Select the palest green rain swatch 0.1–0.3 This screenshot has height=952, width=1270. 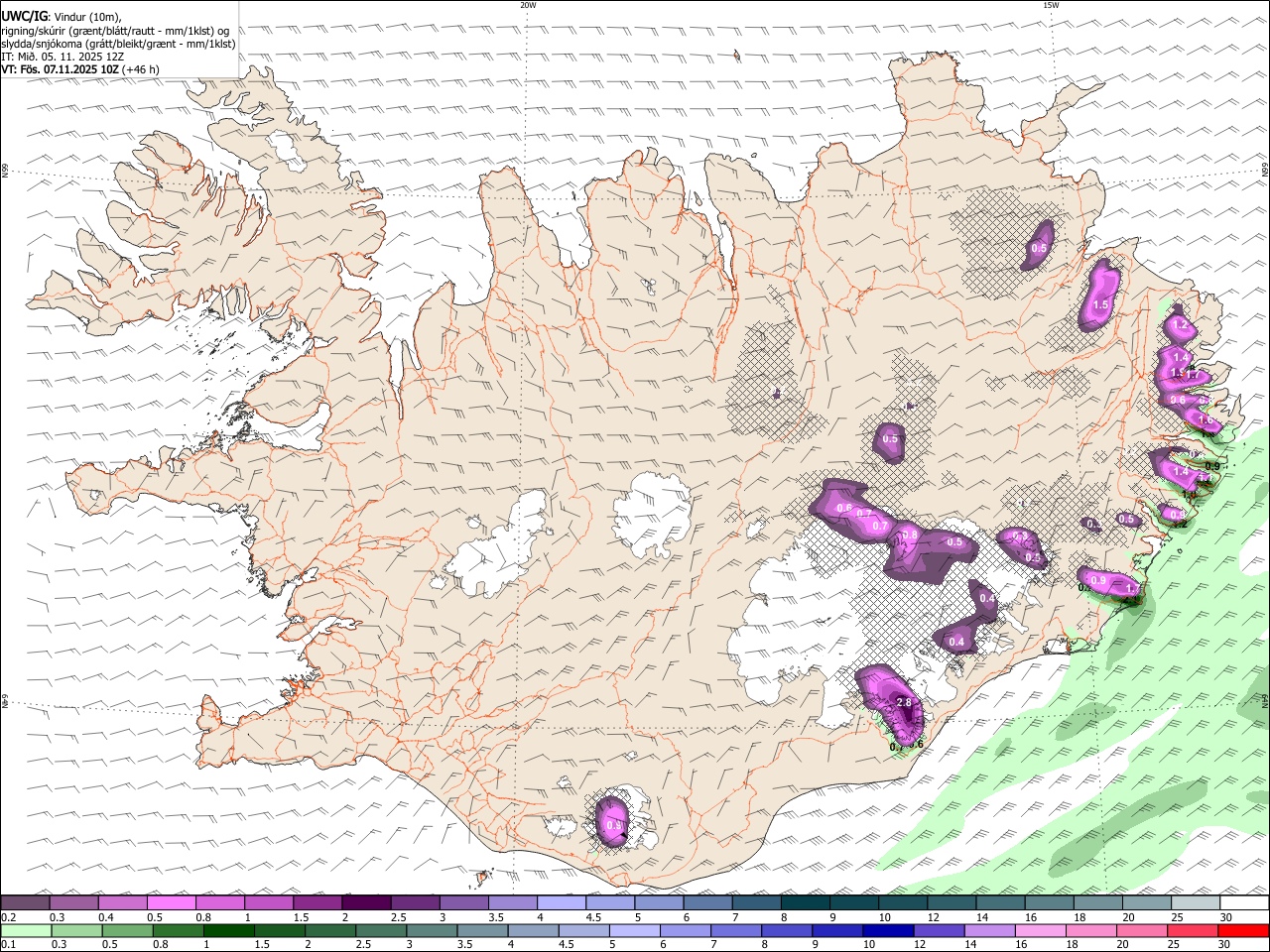tap(26, 930)
